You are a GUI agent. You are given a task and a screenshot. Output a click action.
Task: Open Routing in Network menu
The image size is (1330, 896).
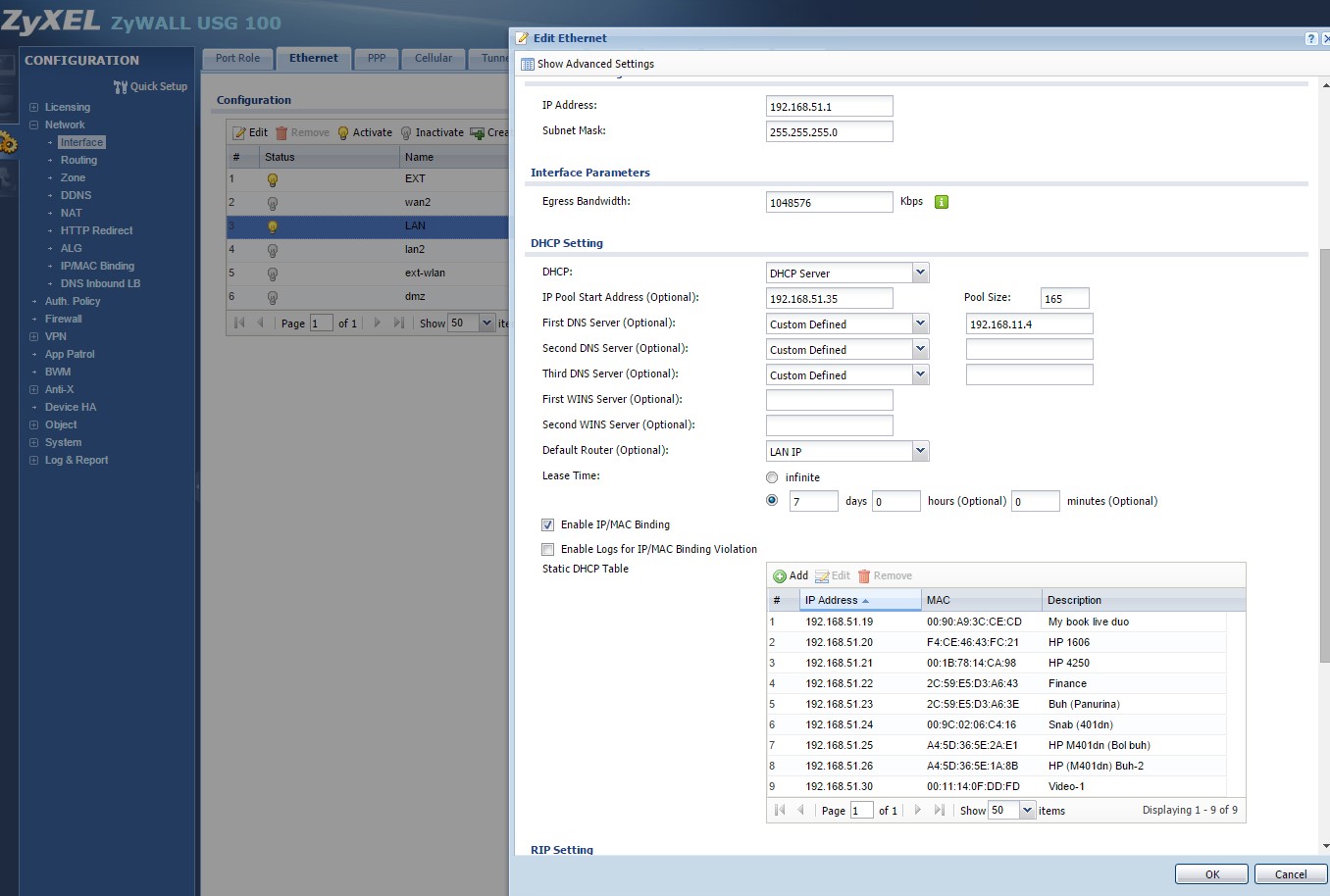click(x=78, y=161)
